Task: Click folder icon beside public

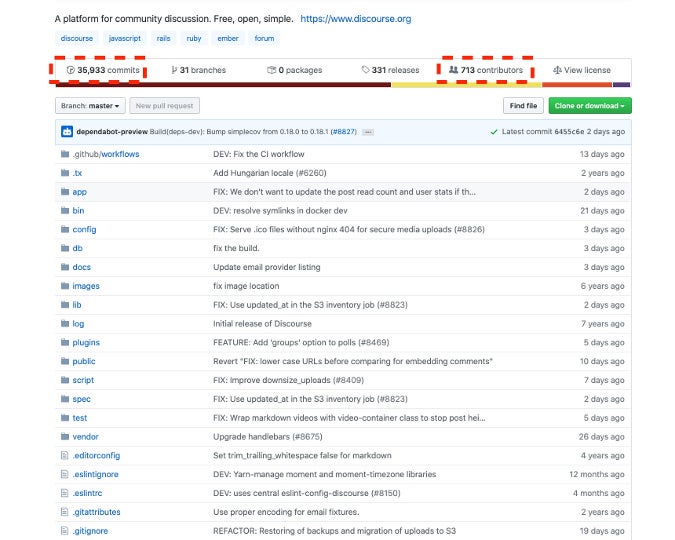Action: (x=65, y=361)
